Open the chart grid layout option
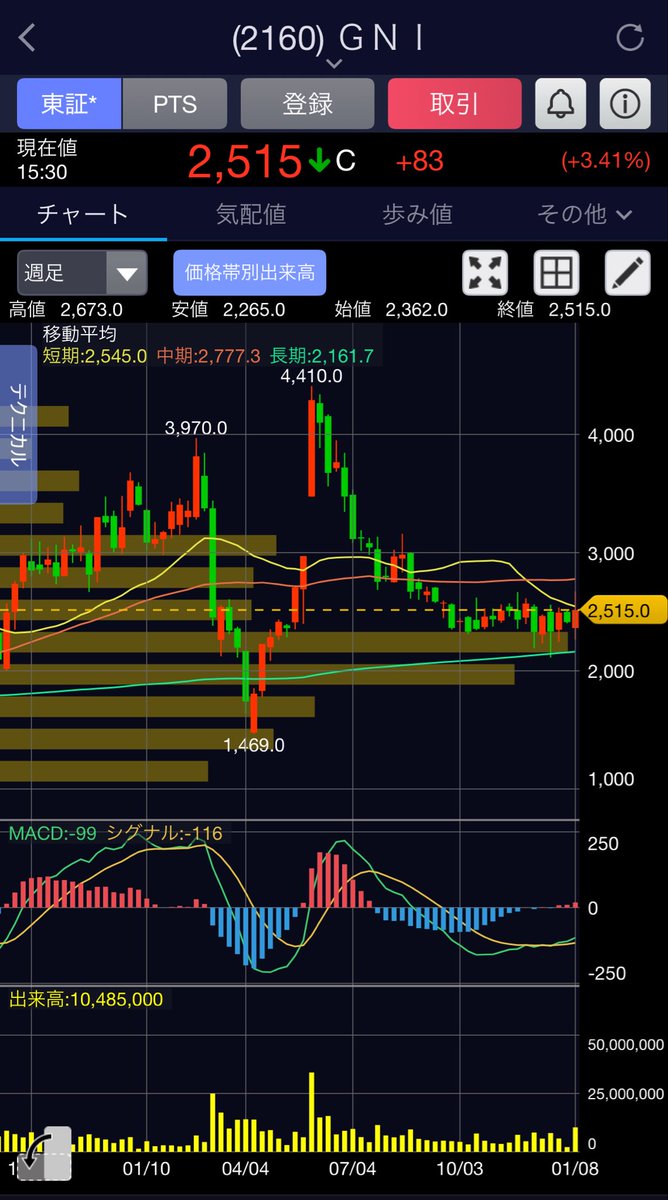 click(x=557, y=273)
